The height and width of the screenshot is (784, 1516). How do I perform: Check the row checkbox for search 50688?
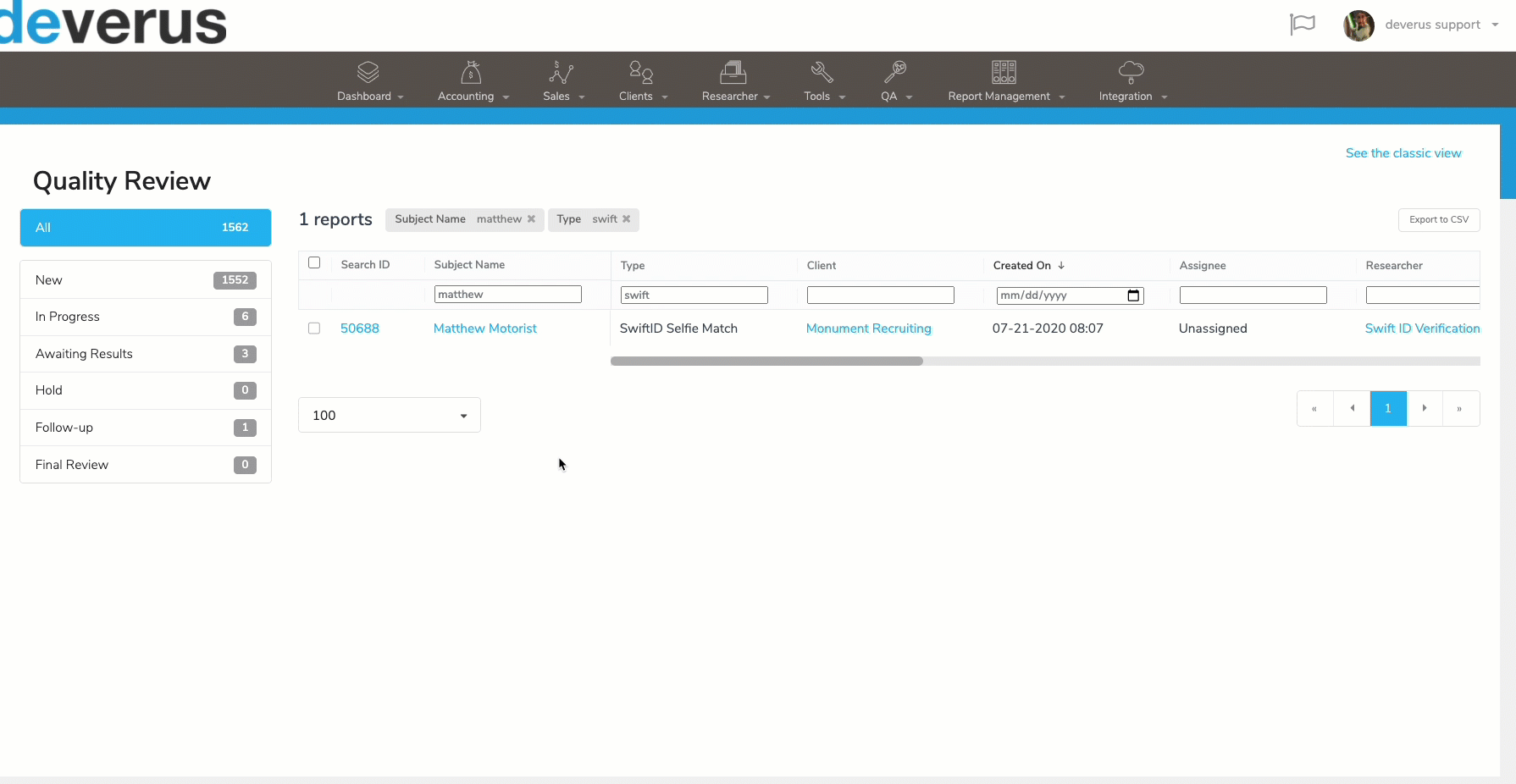(x=314, y=328)
